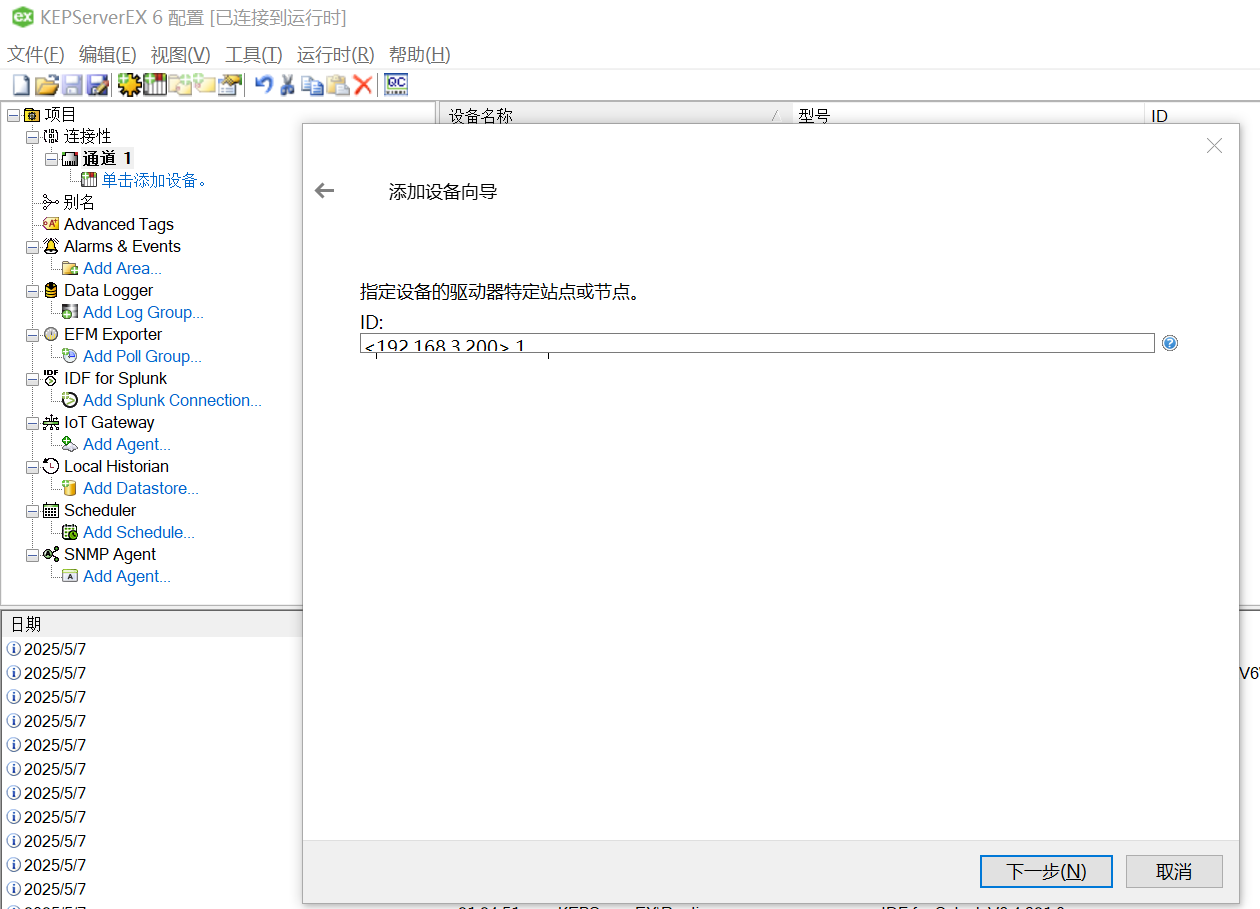Click the 单击添加设备 link
Screen dimensions: 1260x909
click(x=155, y=181)
